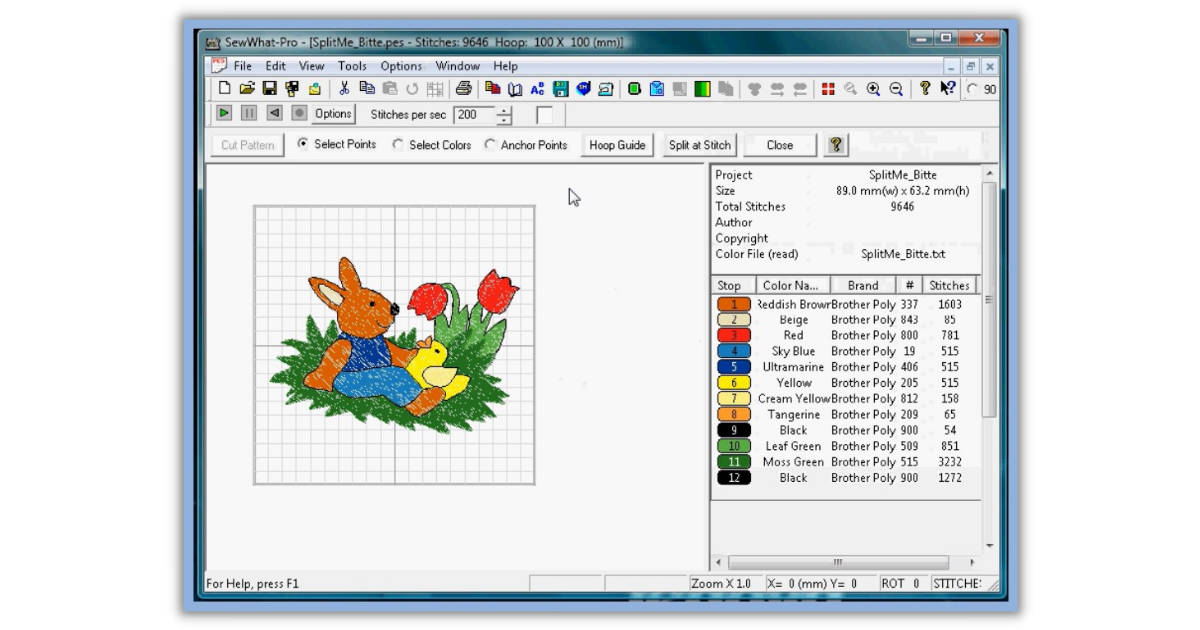The image size is (1200, 630).
Task: Click the Stop column header
Action: point(730,285)
